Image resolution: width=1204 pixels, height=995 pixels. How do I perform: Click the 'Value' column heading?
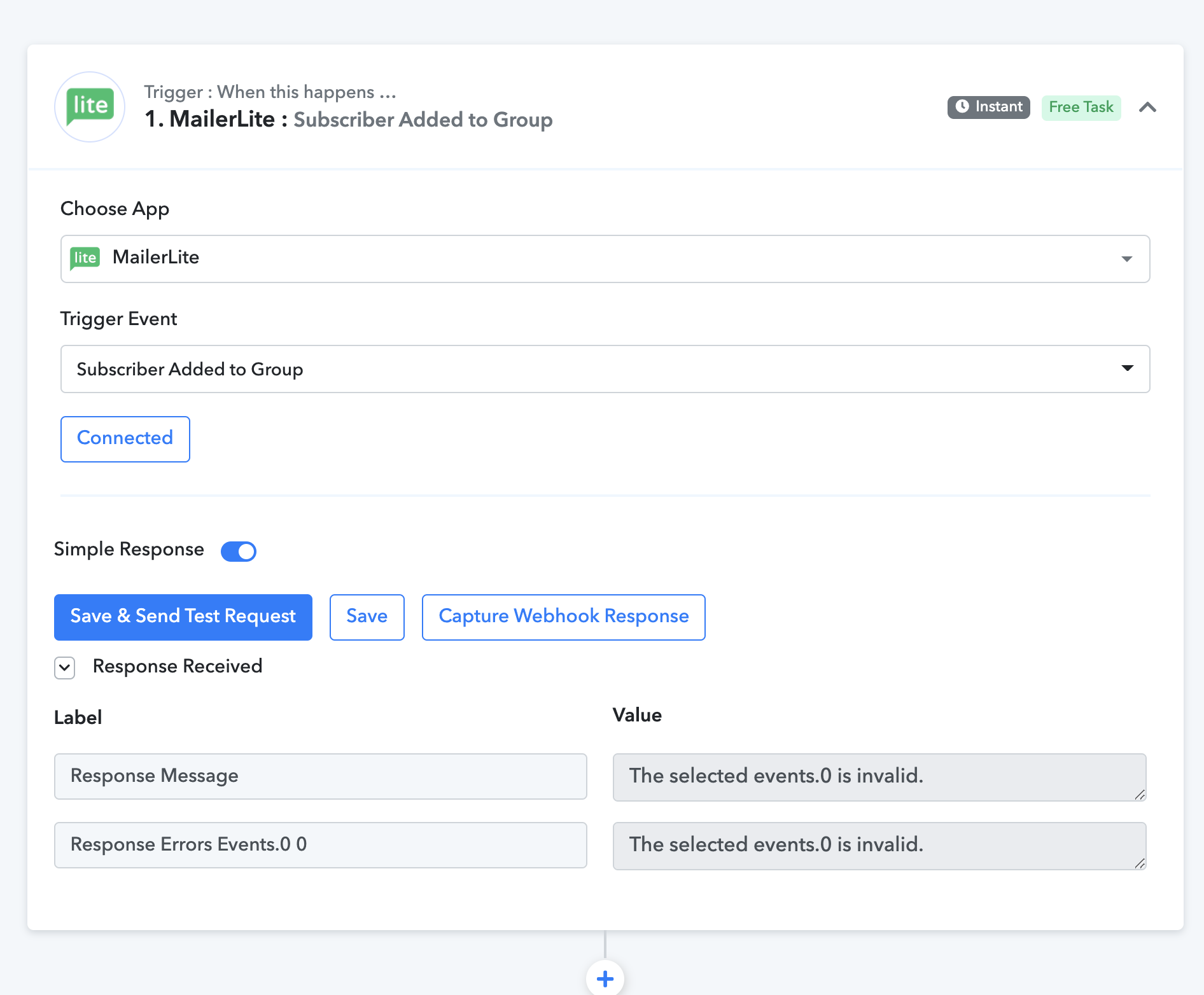point(637,715)
